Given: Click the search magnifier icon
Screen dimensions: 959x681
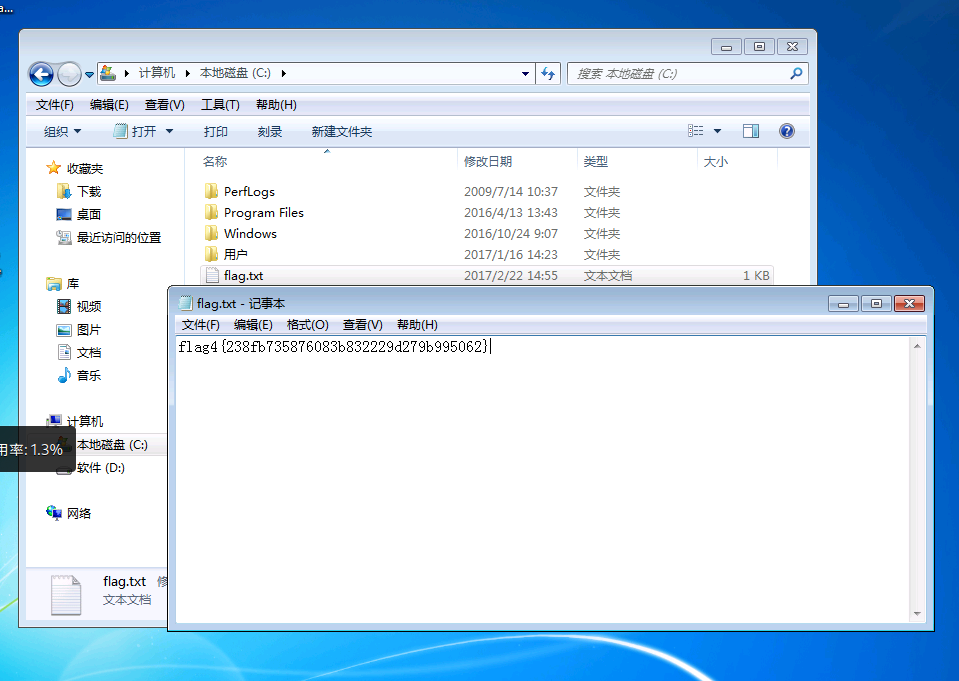Looking at the screenshot, I should (x=796, y=73).
